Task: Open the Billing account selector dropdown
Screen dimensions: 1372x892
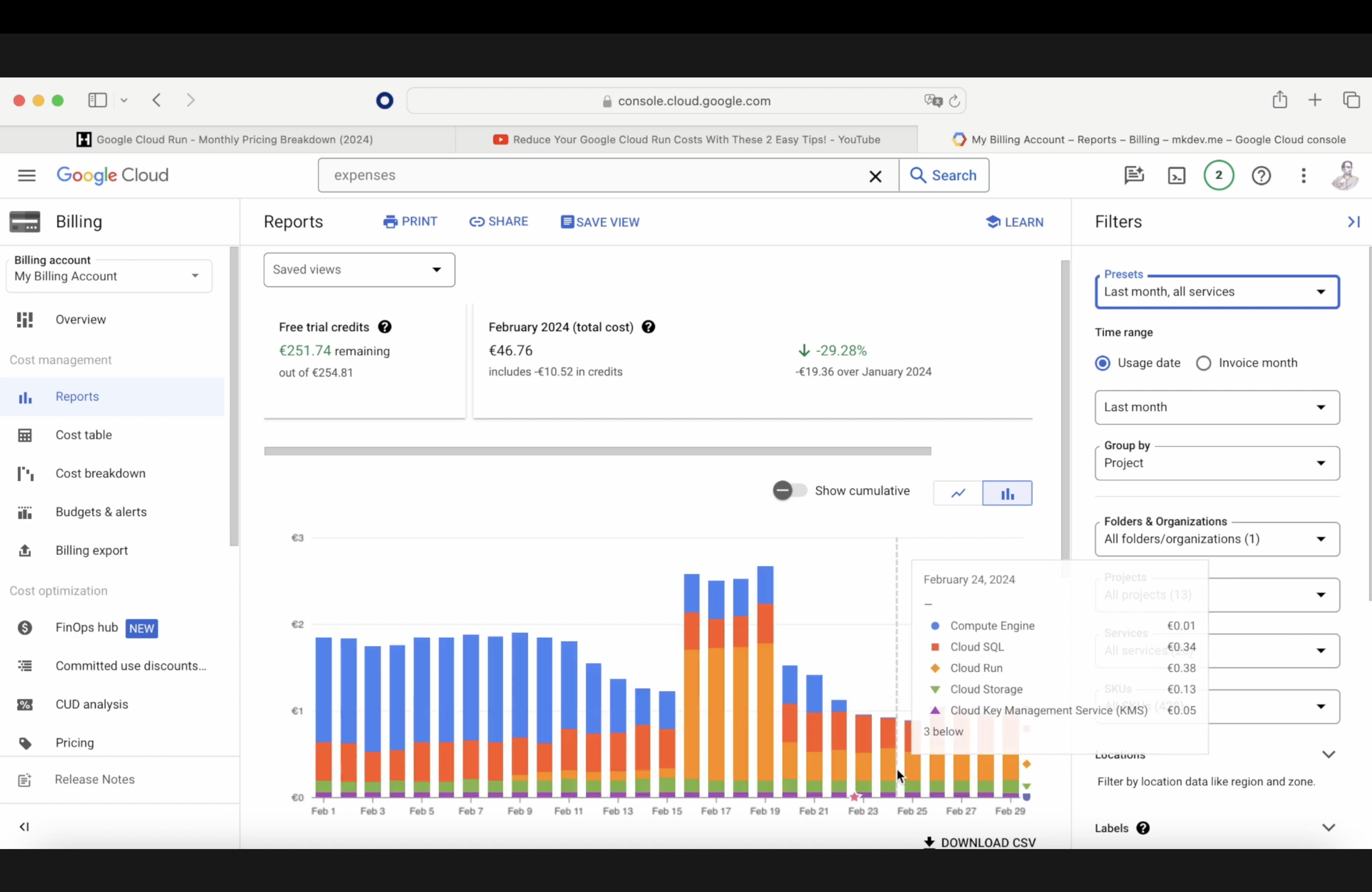Action: 109,276
